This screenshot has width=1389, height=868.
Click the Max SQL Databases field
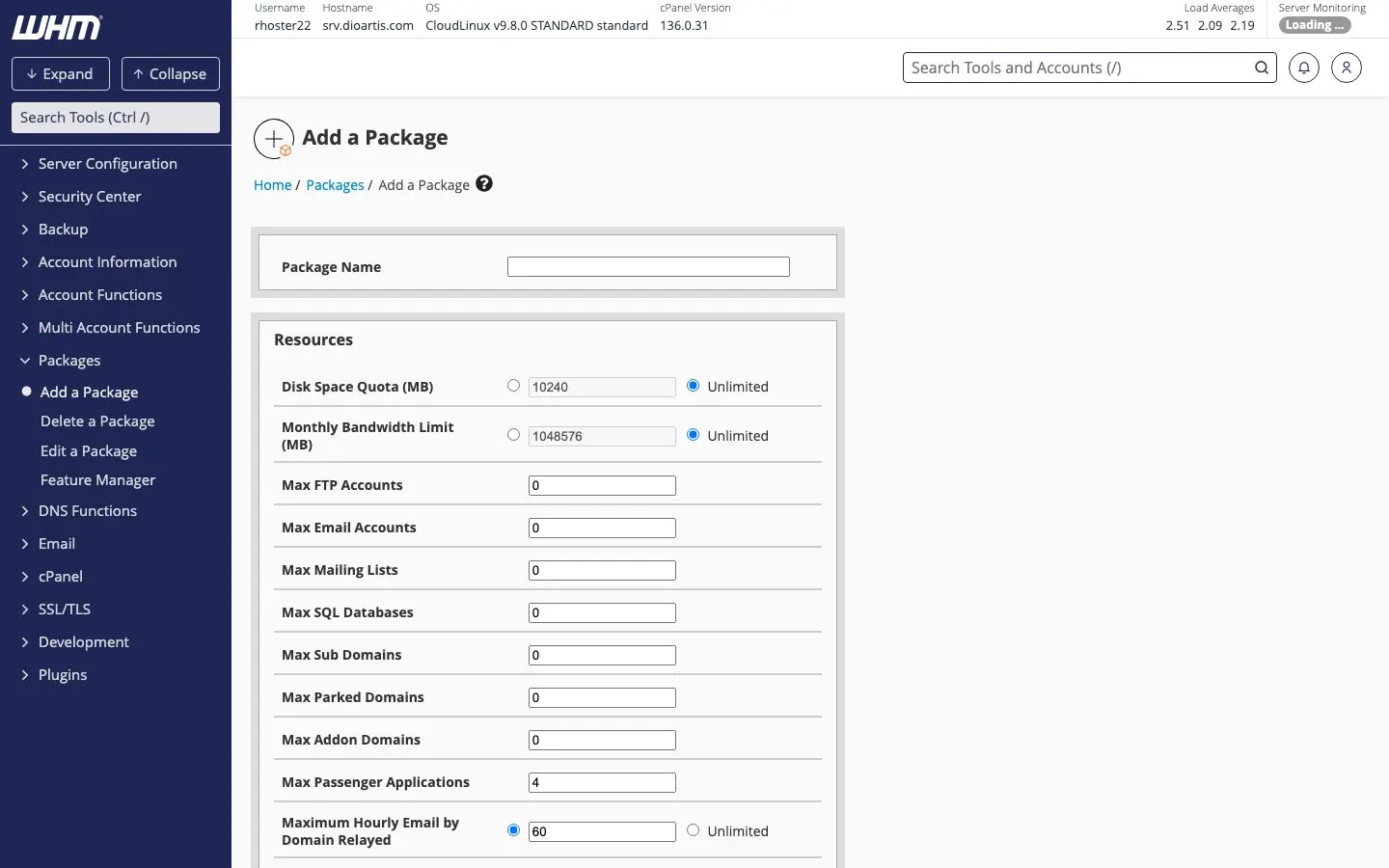pyautogui.click(x=602, y=612)
